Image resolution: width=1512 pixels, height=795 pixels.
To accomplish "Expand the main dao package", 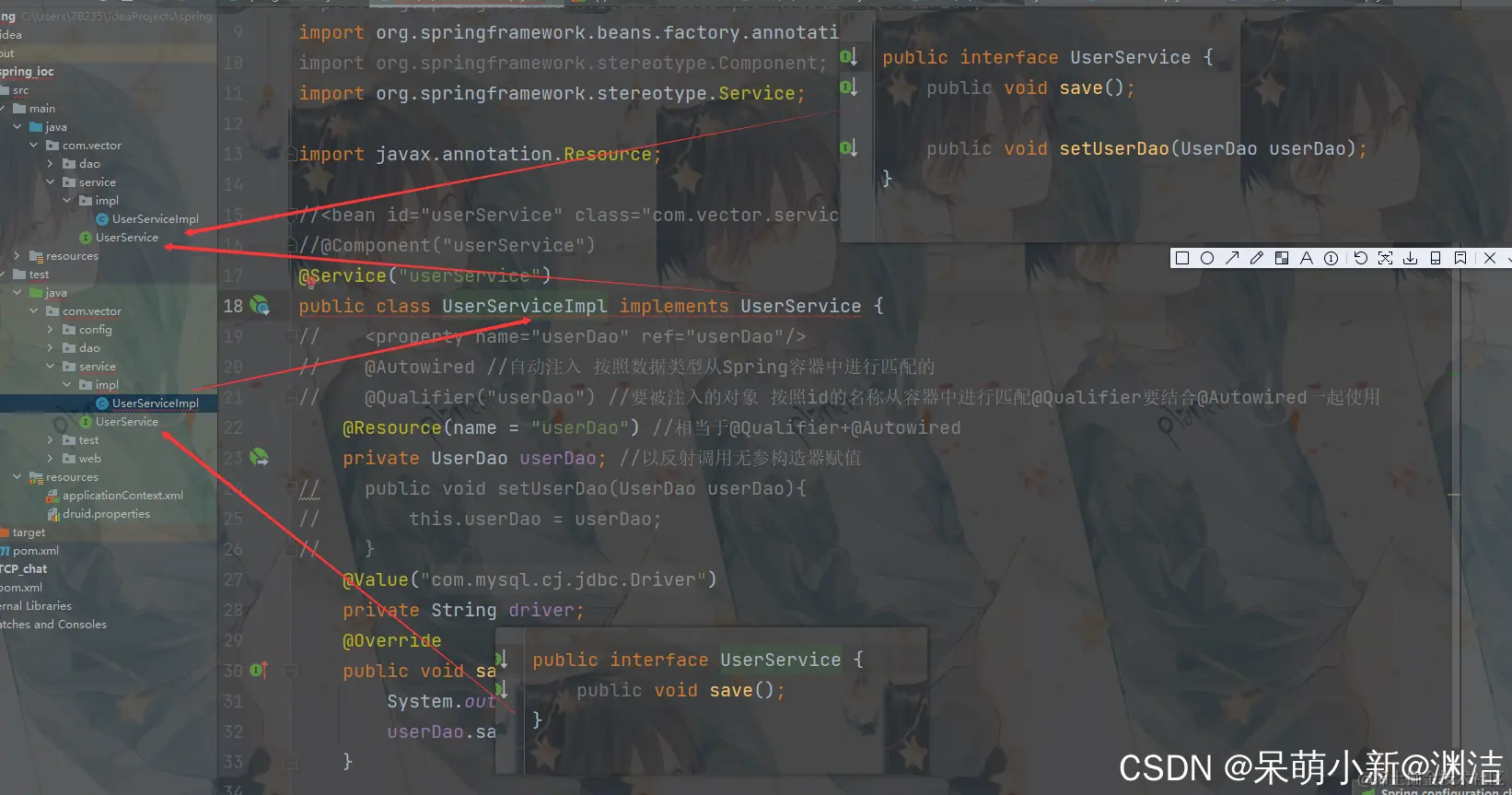I will pyautogui.click(x=50, y=164).
